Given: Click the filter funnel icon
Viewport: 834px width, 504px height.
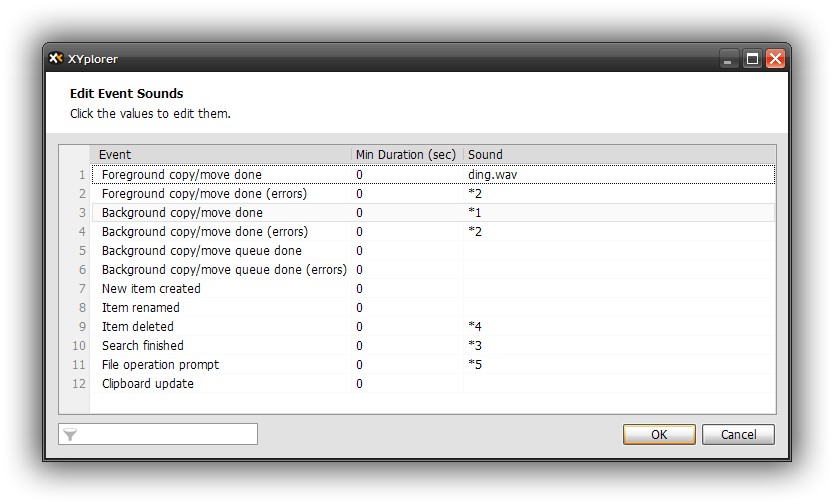Looking at the screenshot, I should click(70, 435).
